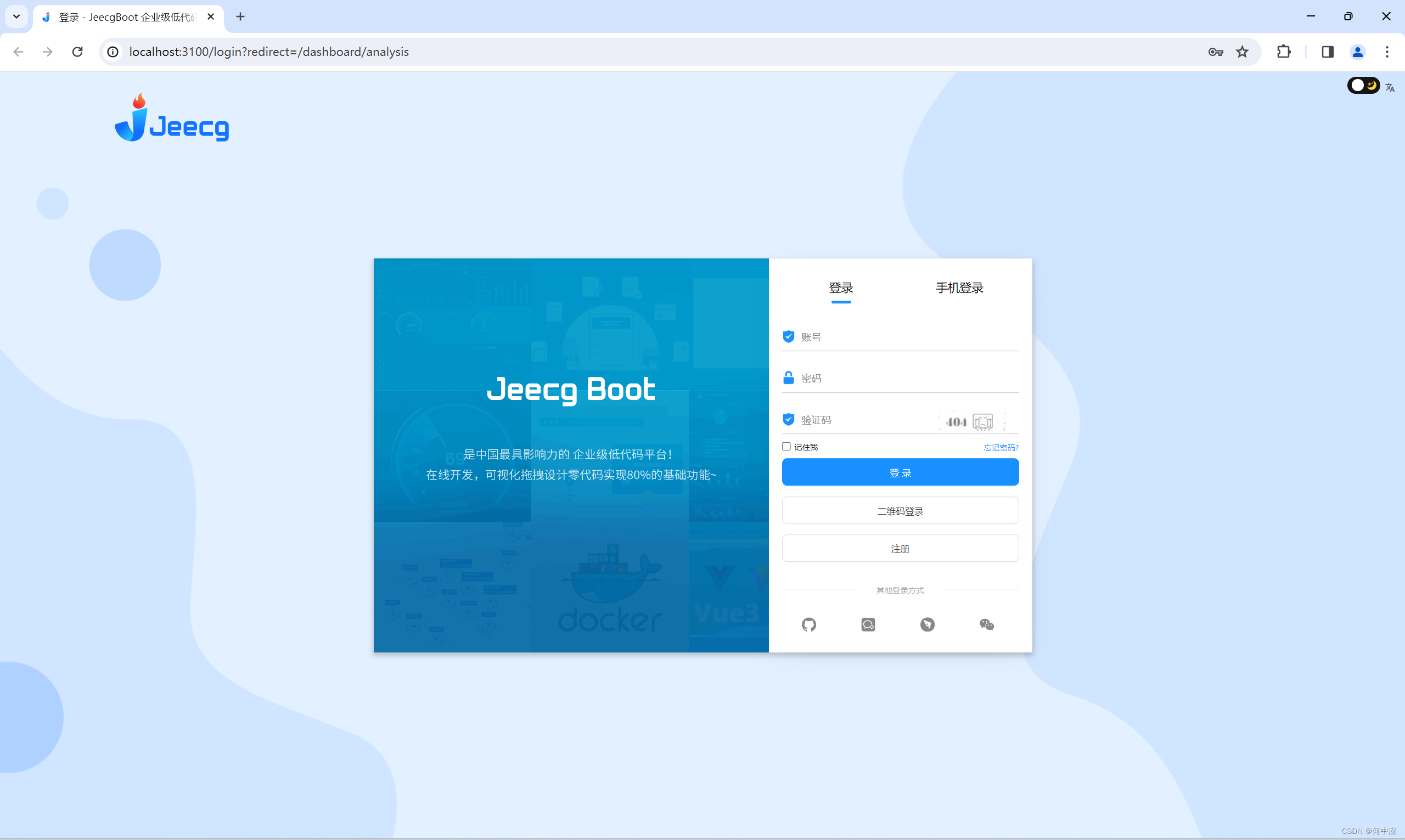View site information icon in address bar
The height and width of the screenshot is (840, 1405).
coord(113,52)
